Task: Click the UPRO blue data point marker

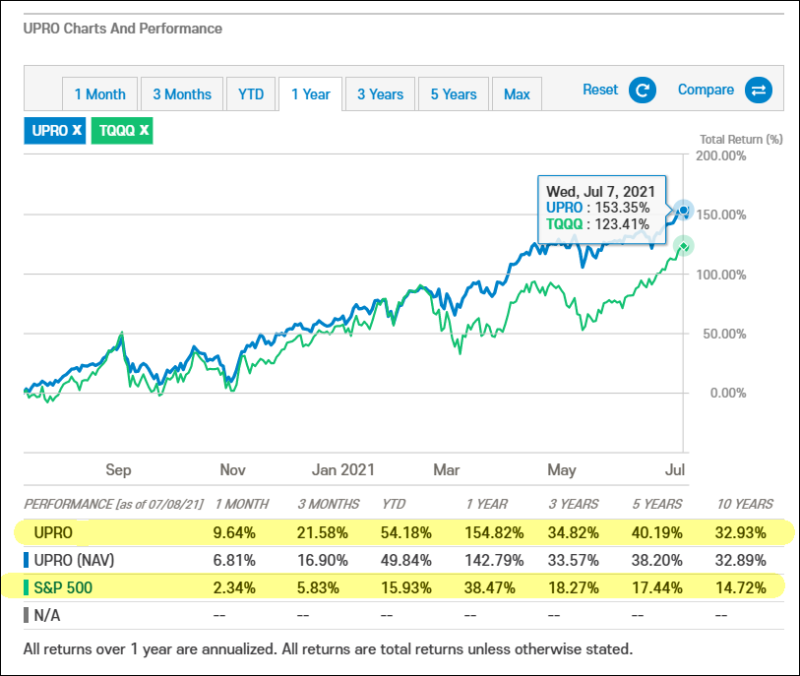Action: [683, 210]
